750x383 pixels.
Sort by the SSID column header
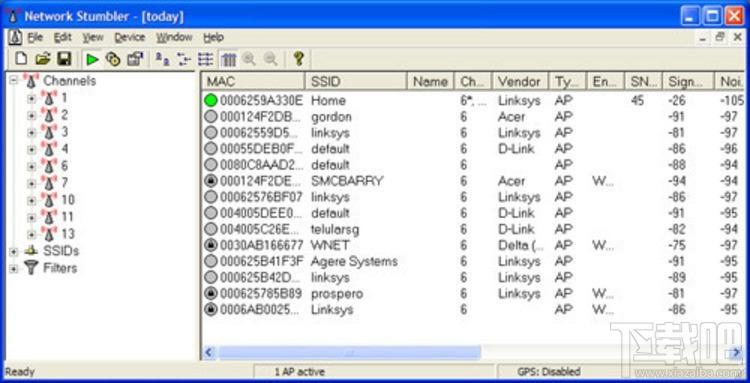356,81
